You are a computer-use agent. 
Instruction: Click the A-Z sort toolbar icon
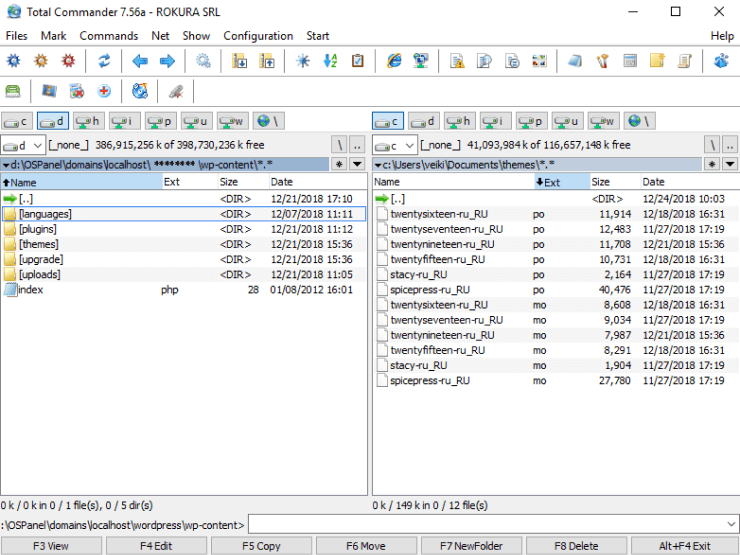[x=330, y=61]
